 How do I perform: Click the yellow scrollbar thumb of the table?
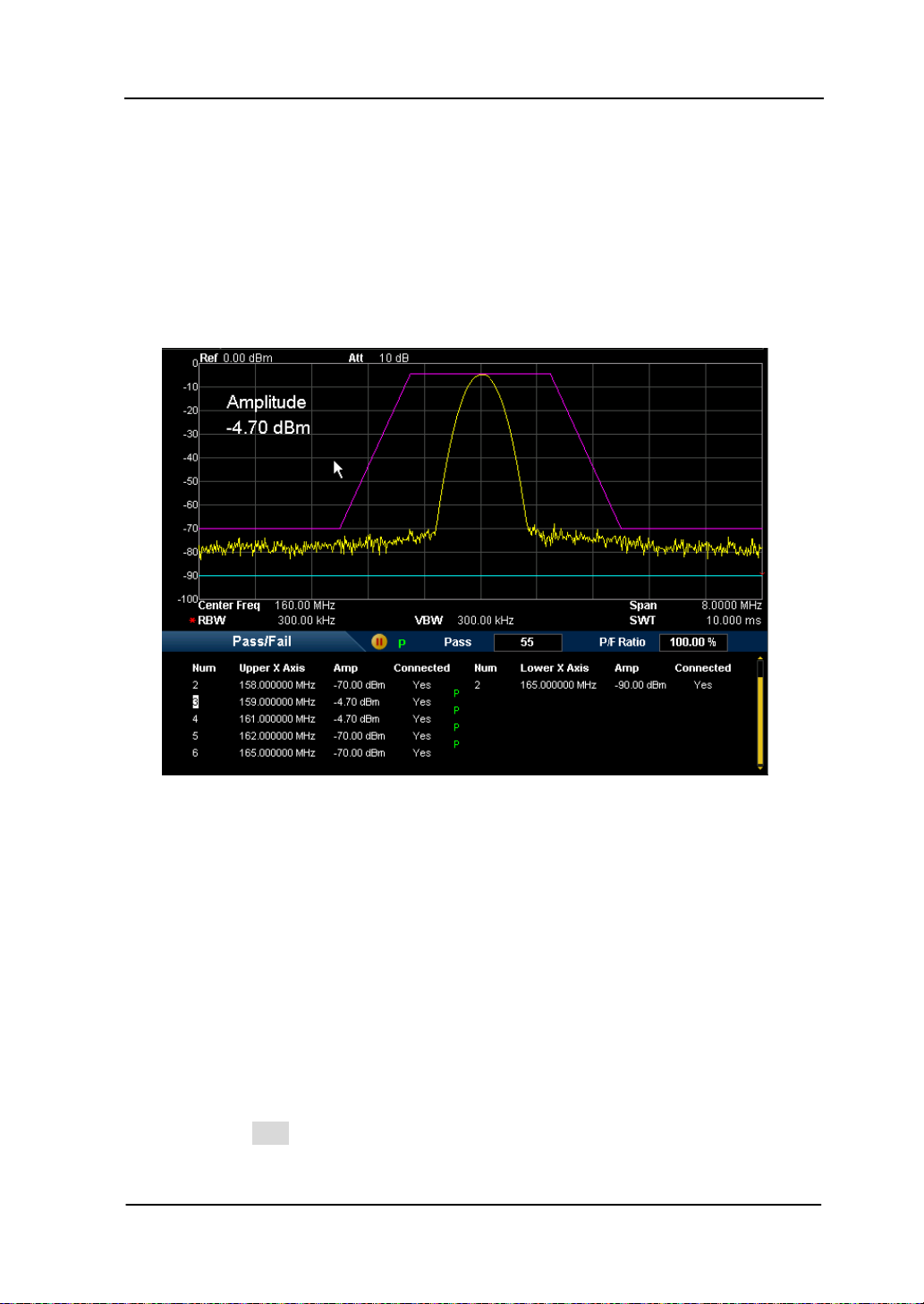pyautogui.click(x=760, y=720)
